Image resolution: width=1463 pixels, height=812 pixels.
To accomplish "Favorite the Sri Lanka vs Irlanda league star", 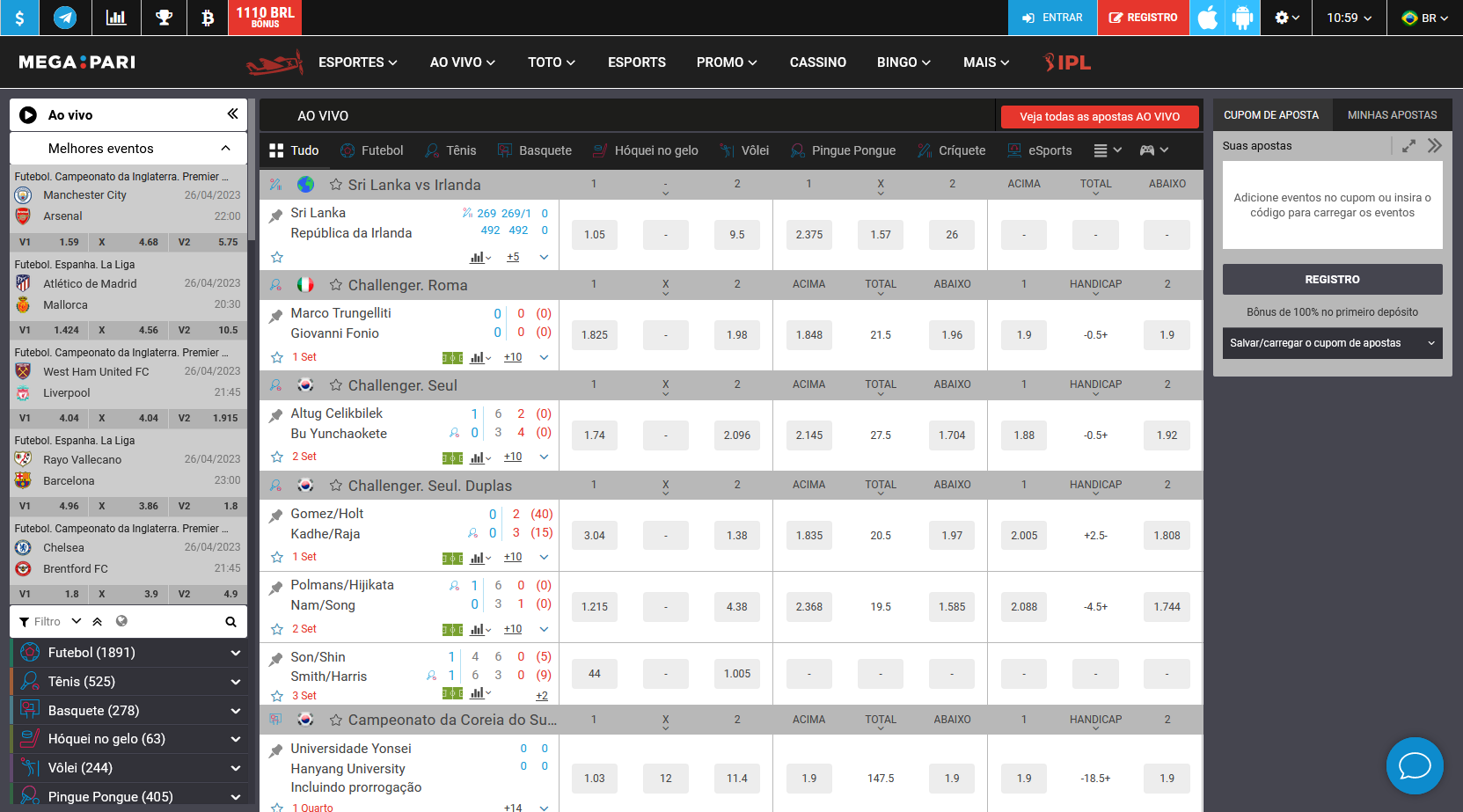I will [336, 185].
